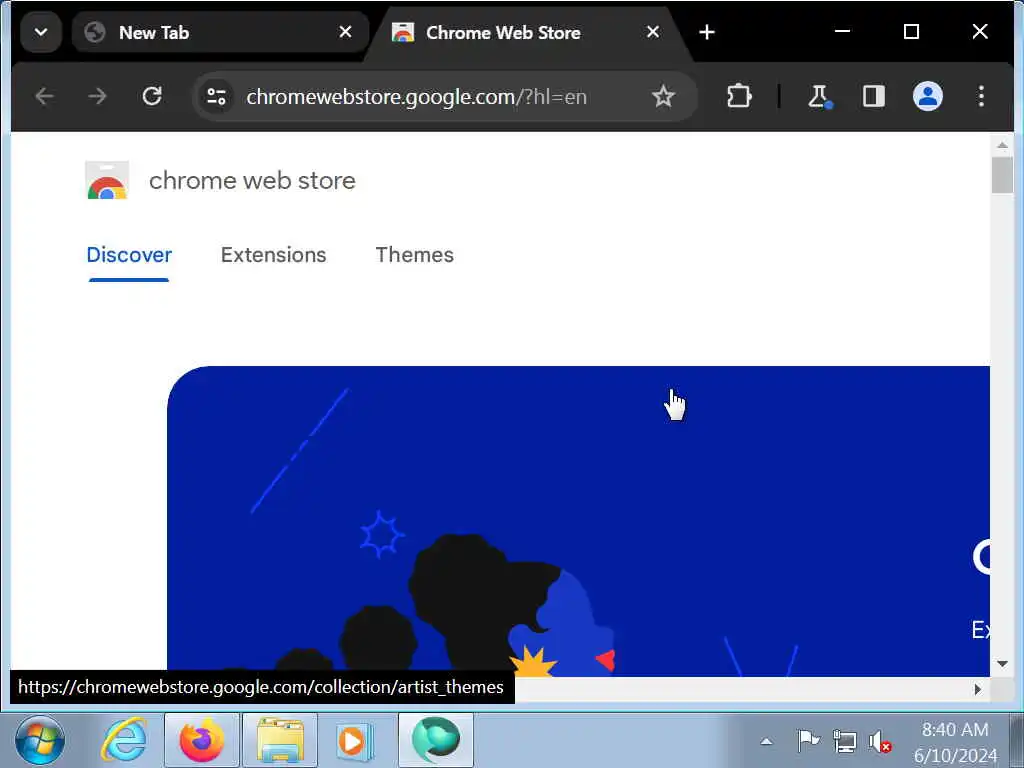Open Chrome Labs flask icon
The width and height of the screenshot is (1024, 768).
[x=819, y=97]
